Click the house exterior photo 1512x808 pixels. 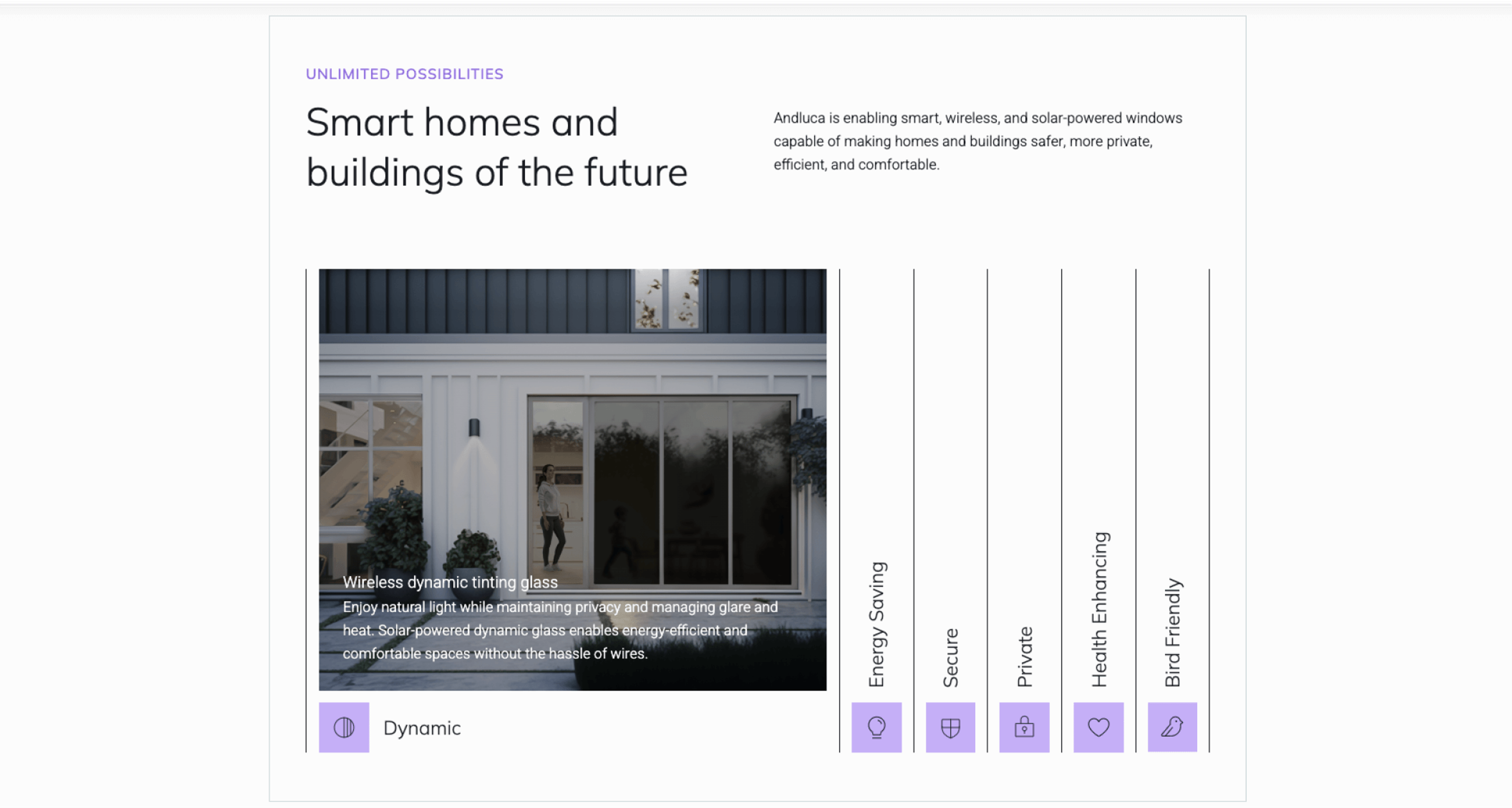[x=572, y=479]
